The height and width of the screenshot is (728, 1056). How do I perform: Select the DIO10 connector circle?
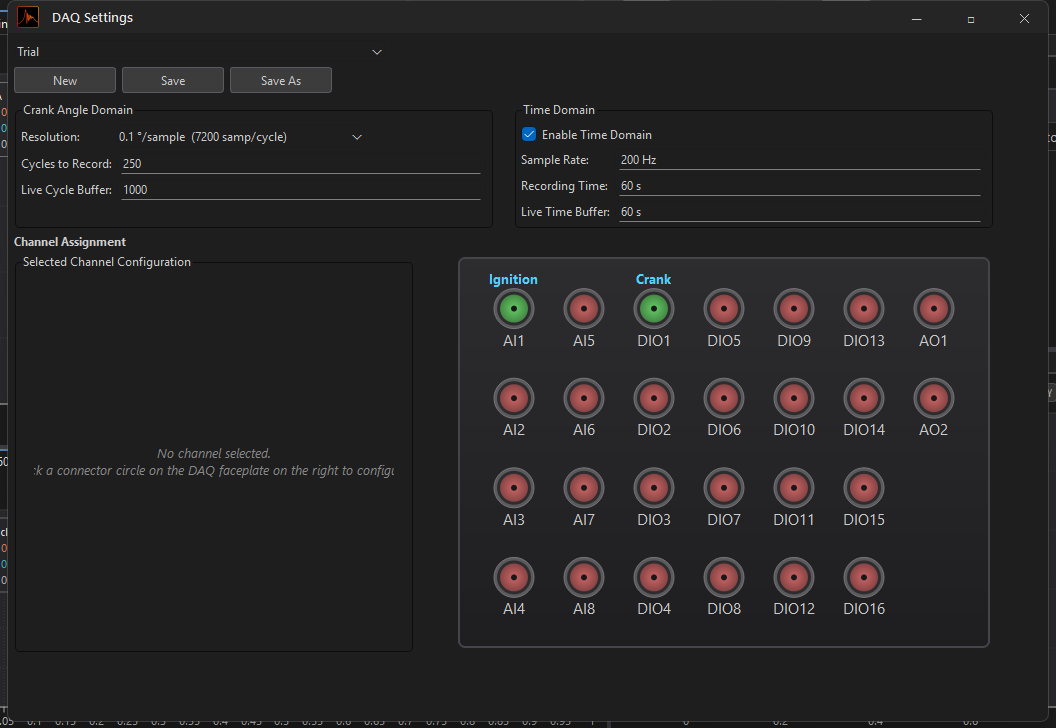tap(794, 398)
